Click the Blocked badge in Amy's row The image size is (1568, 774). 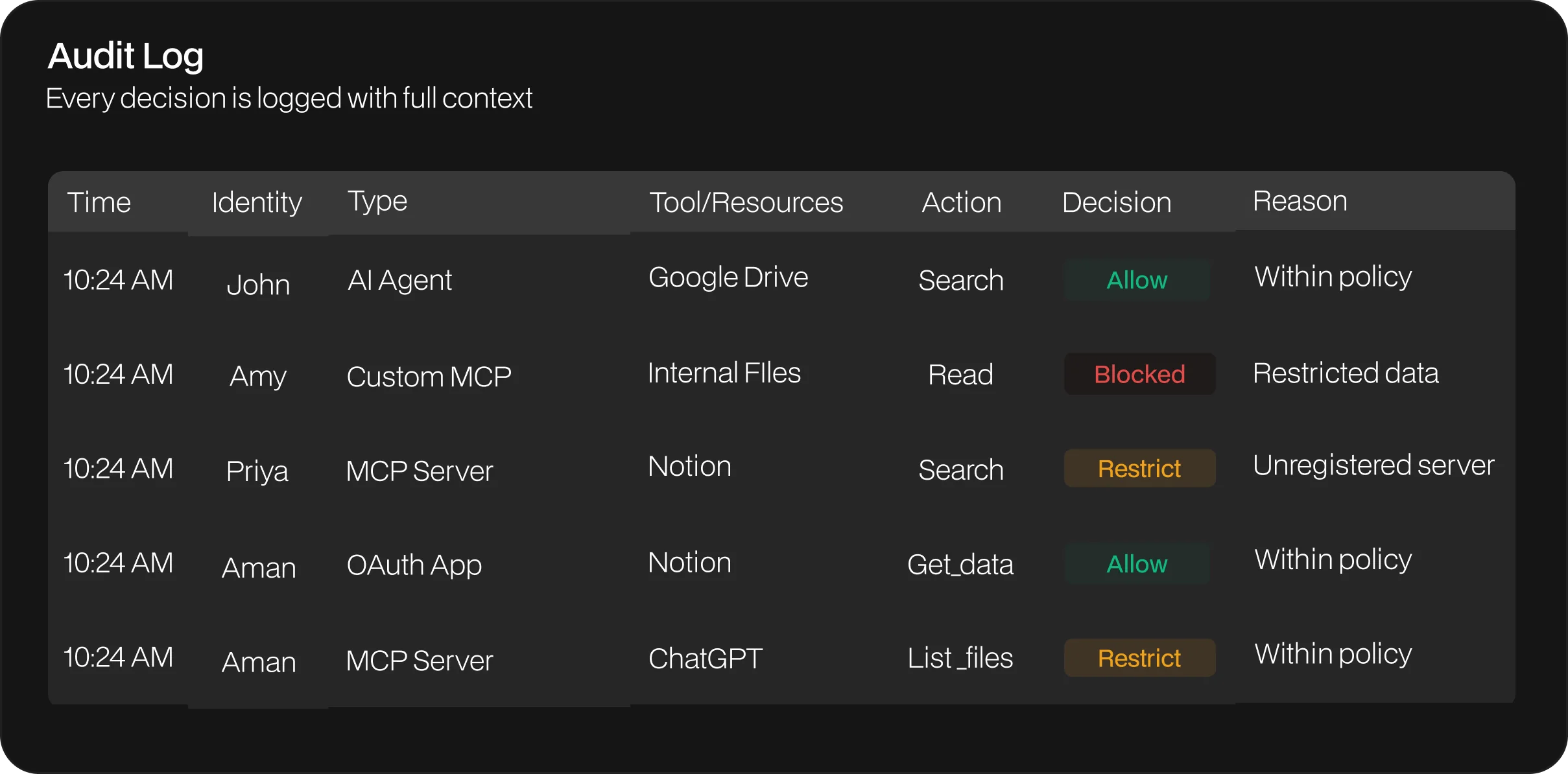click(1139, 374)
